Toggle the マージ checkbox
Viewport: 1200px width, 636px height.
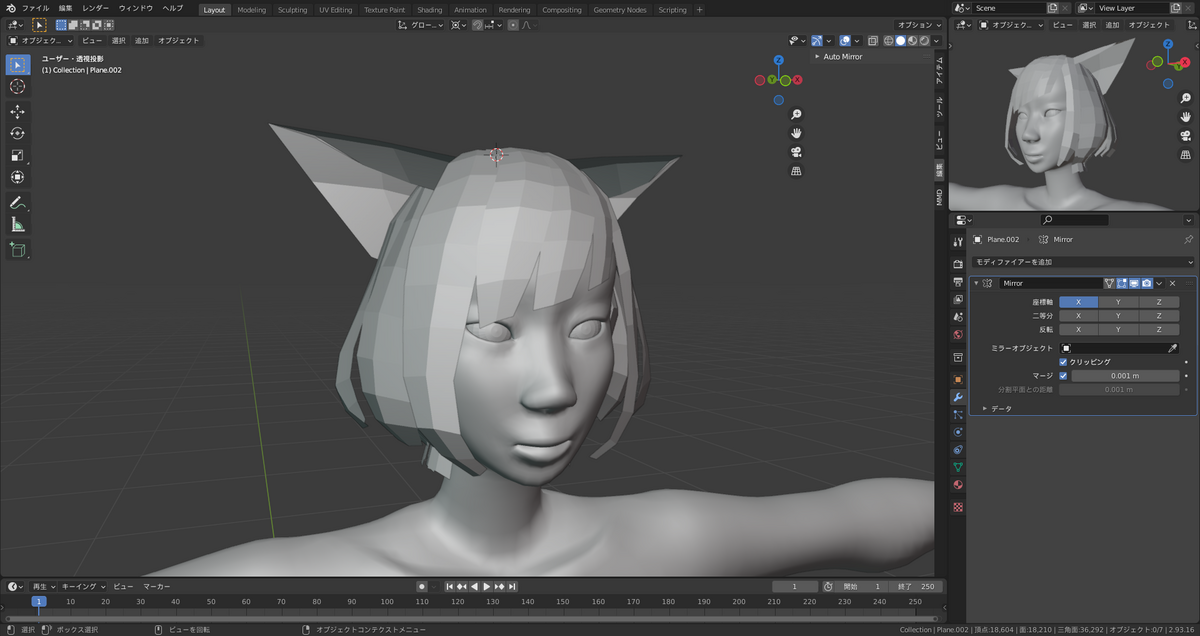coord(1063,376)
